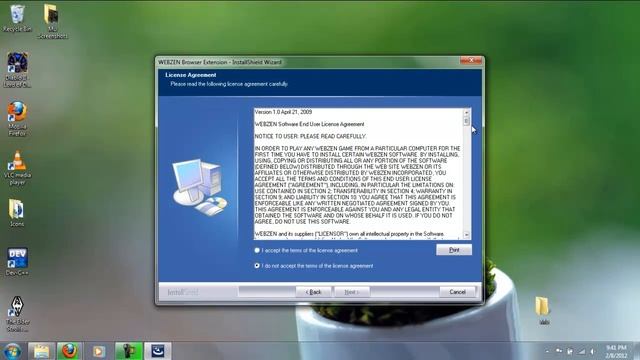Open the Windows Start menu
Viewport: 640px width, 360px height.
point(12,351)
